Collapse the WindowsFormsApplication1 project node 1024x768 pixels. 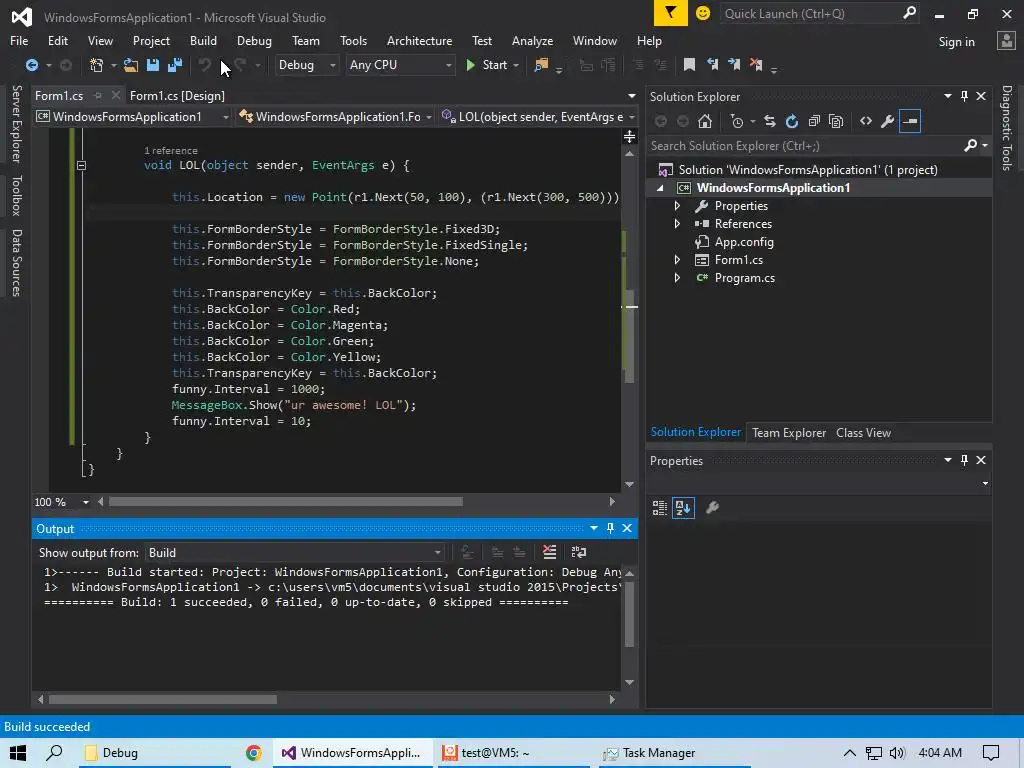(x=660, y=188)
